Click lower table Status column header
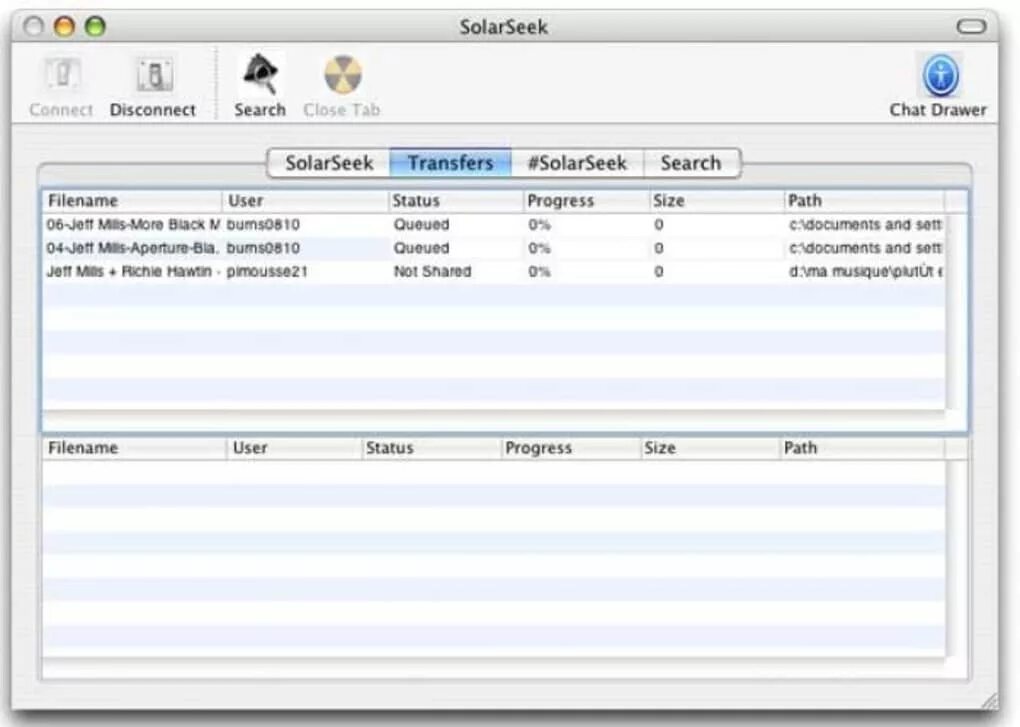This screenshot has width=1020, height=727. pos(431,448)
